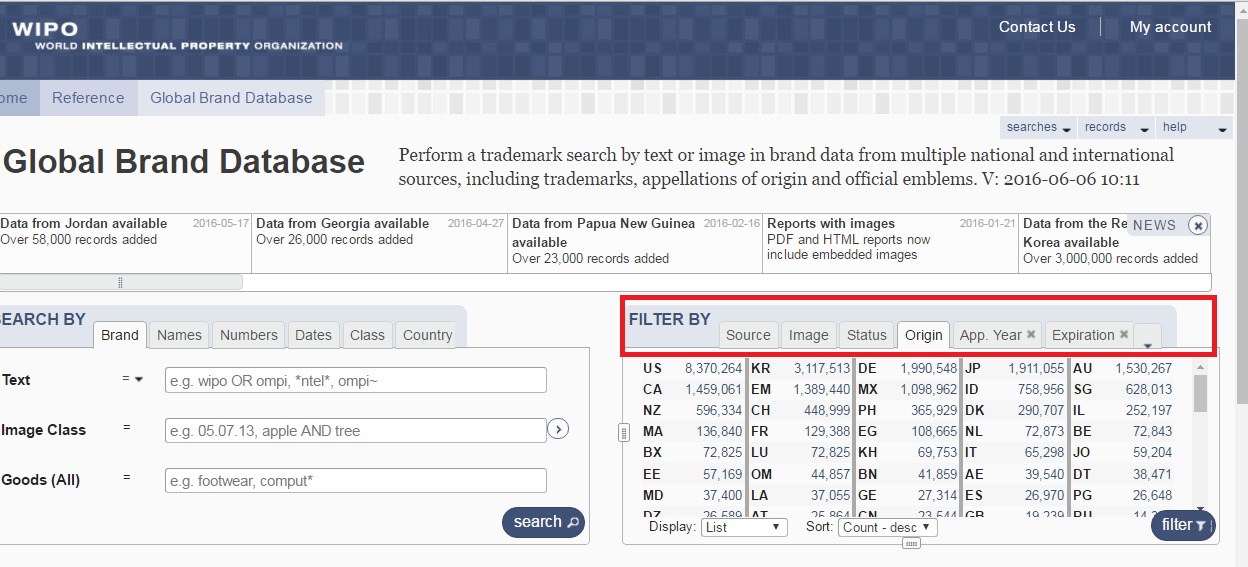Go to the Reference page

point(88,98)
